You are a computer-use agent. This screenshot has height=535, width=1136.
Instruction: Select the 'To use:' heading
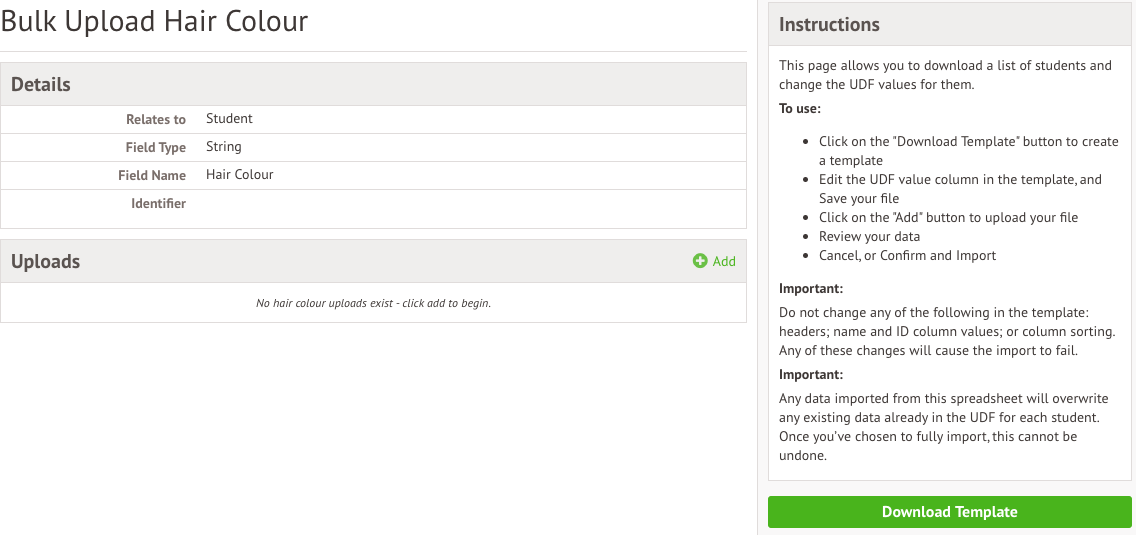pyautogui.click(x=800, y=109)
